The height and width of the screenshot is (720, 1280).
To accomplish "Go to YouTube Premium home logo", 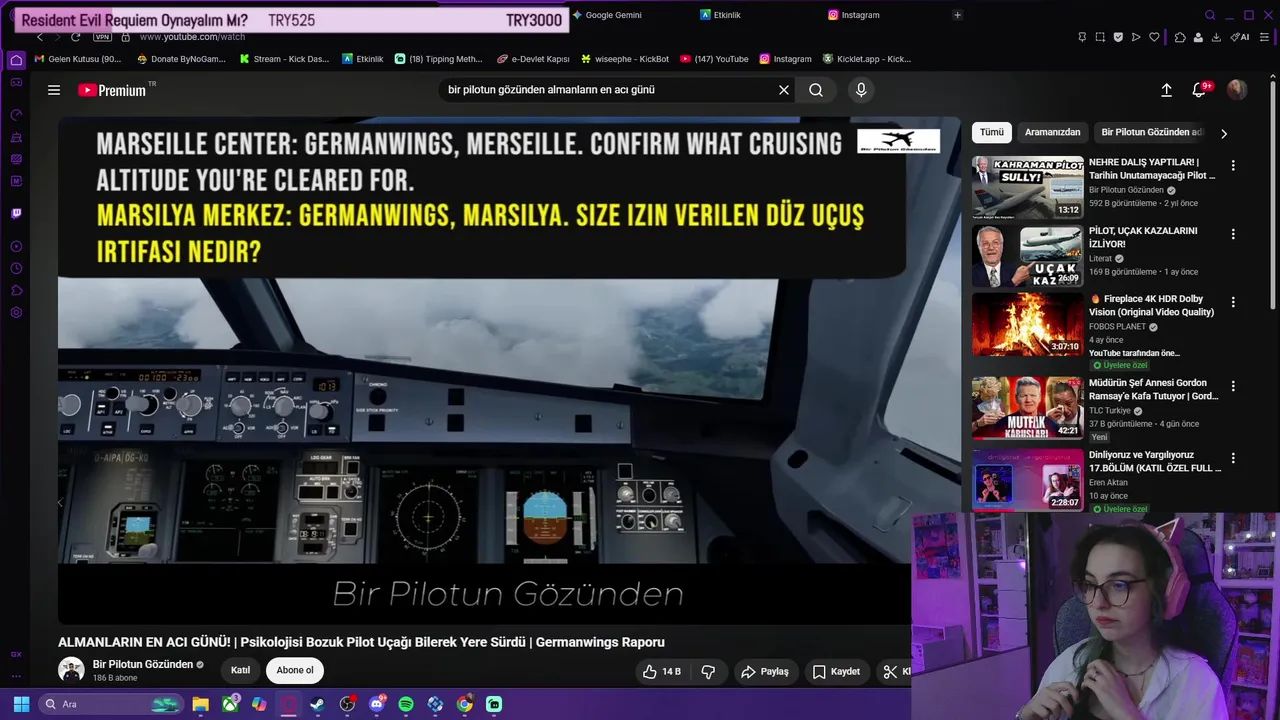I will (112, 90).
